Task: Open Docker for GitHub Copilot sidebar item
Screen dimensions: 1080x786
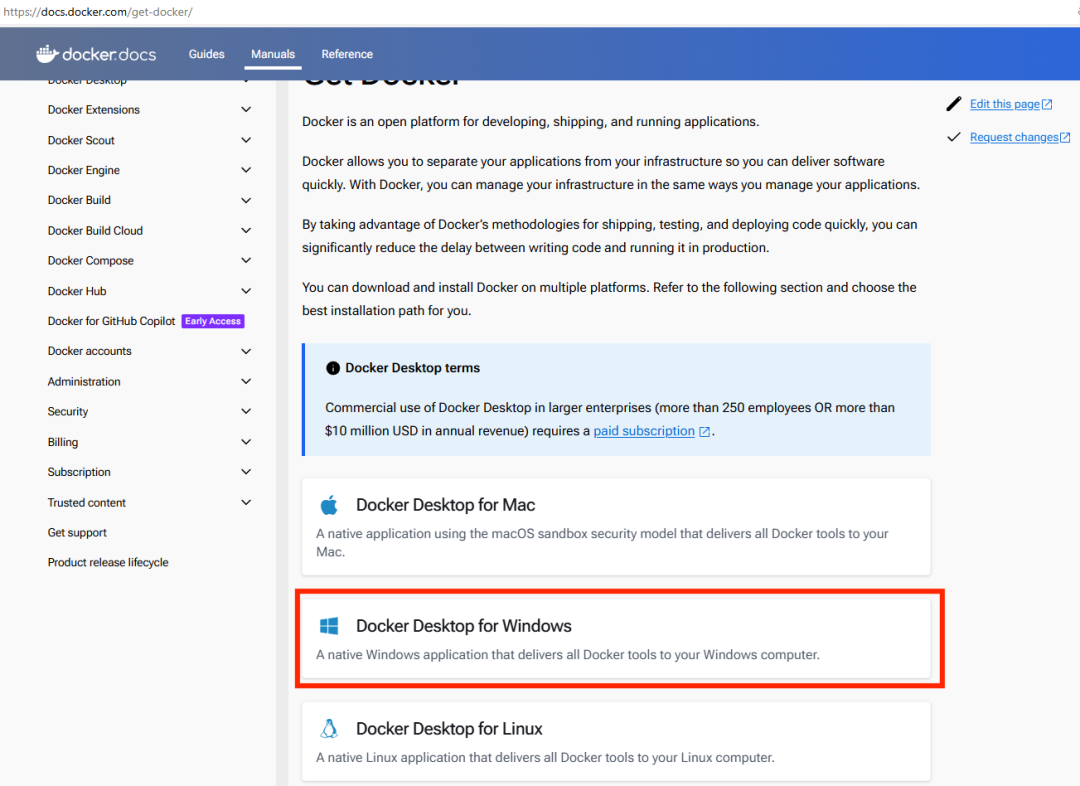Action: pyautogui.click(x=112, y=321)
